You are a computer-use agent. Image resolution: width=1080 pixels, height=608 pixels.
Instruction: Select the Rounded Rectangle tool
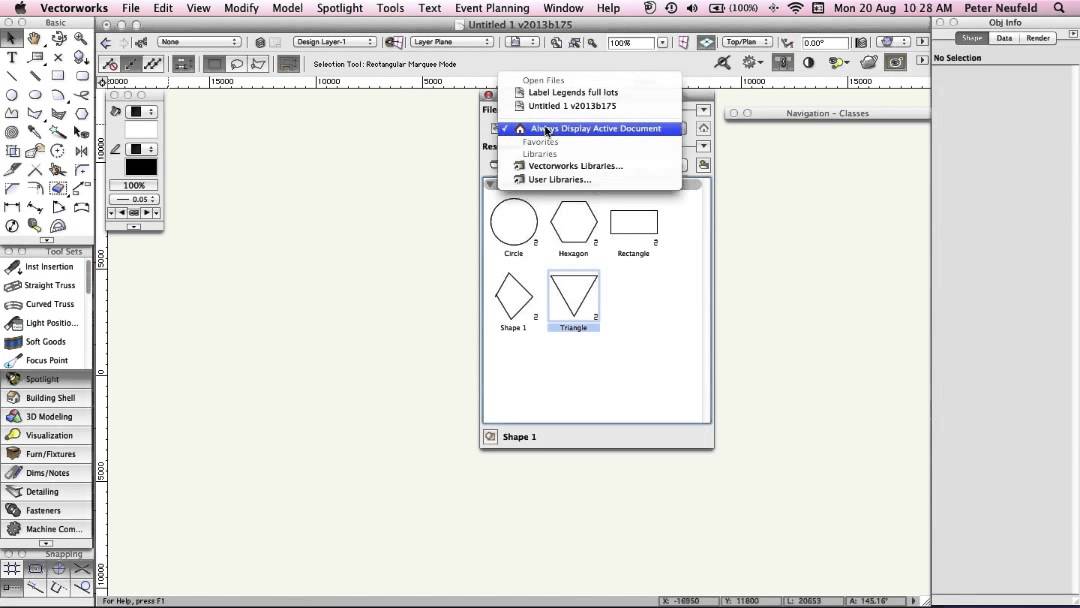(x=81, y=76)
